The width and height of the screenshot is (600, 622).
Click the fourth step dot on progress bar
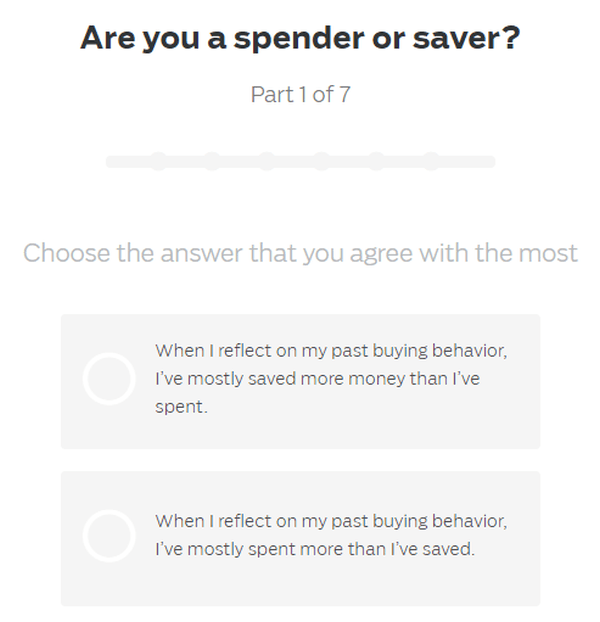(321, 161)
